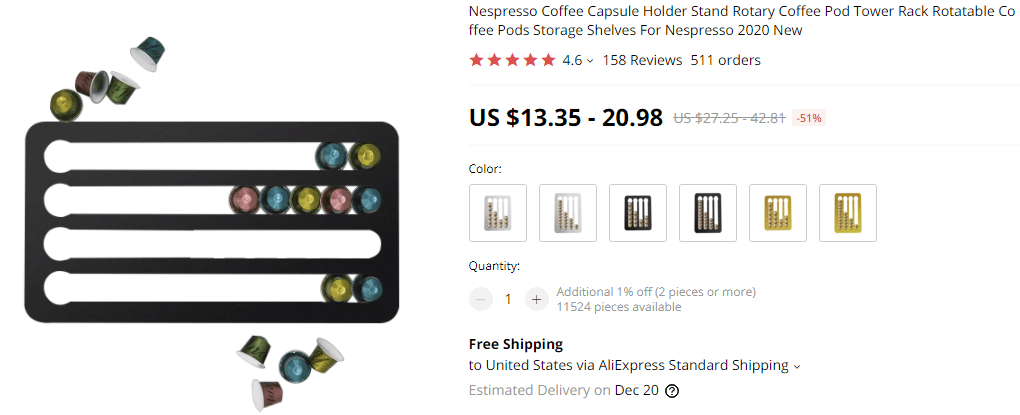Expand the AliExpress Standard Shipping dropdown arrow
The width and height of the screenshot is (1020, 415).
click(797, 367)
